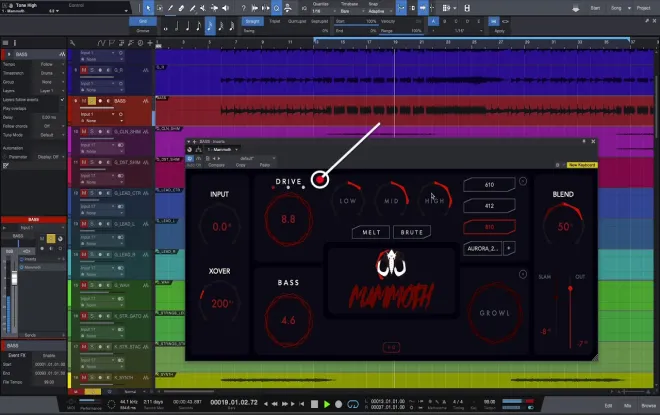The image size is (660, 415).
Task: Click Return to zero transport button
Action: (302, 404)
